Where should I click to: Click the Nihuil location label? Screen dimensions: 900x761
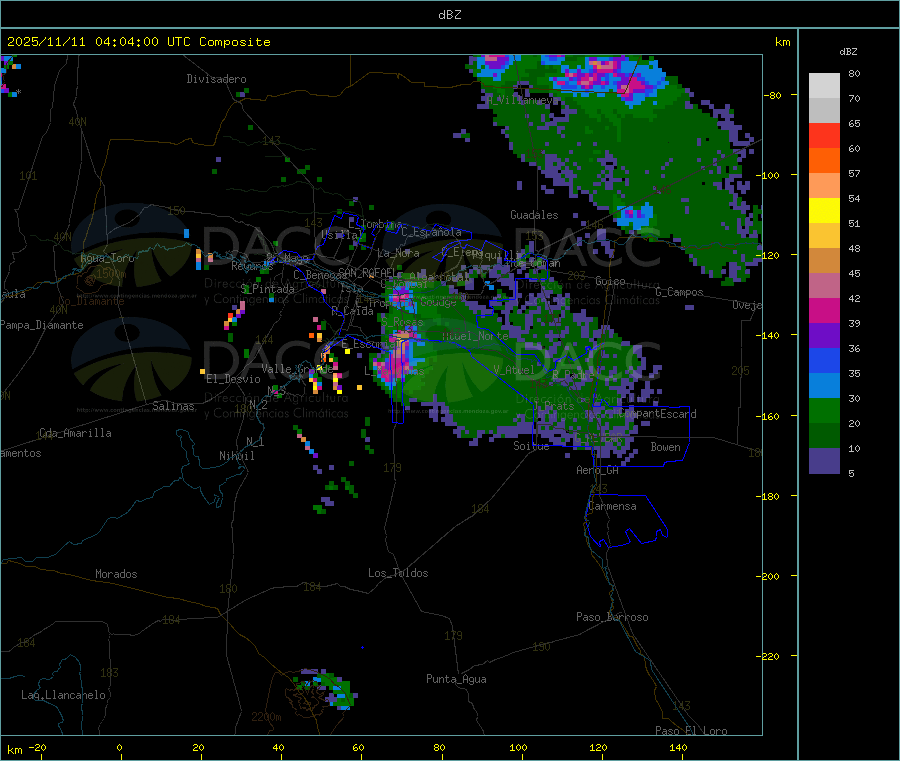pos(236,456)
